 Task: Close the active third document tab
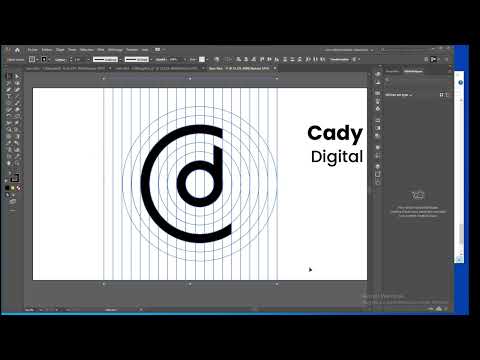pyautogui.click(x=275, y=68)
